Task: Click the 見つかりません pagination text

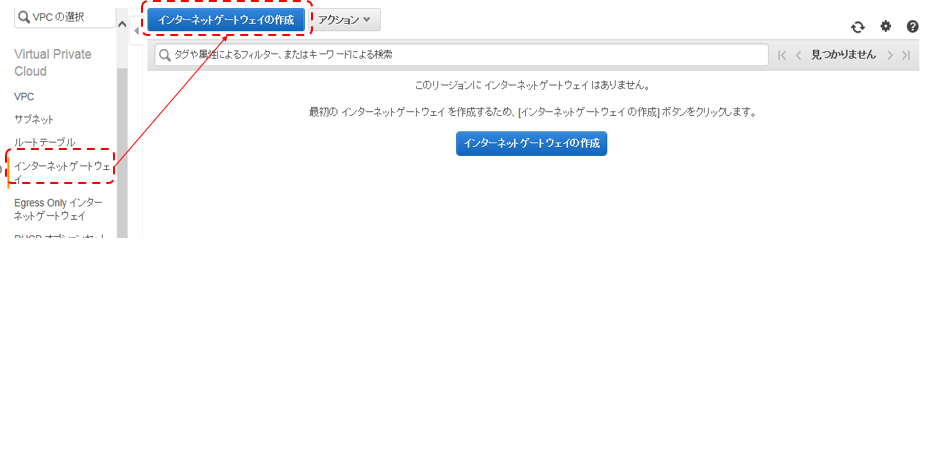Action: pyautogui.click(x=843, y=55)
